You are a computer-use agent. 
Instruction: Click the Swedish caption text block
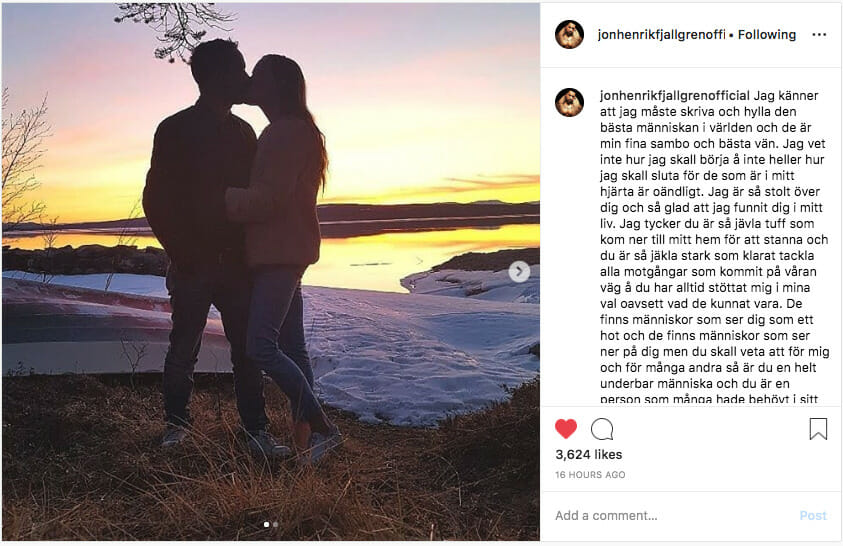[714, 247]
